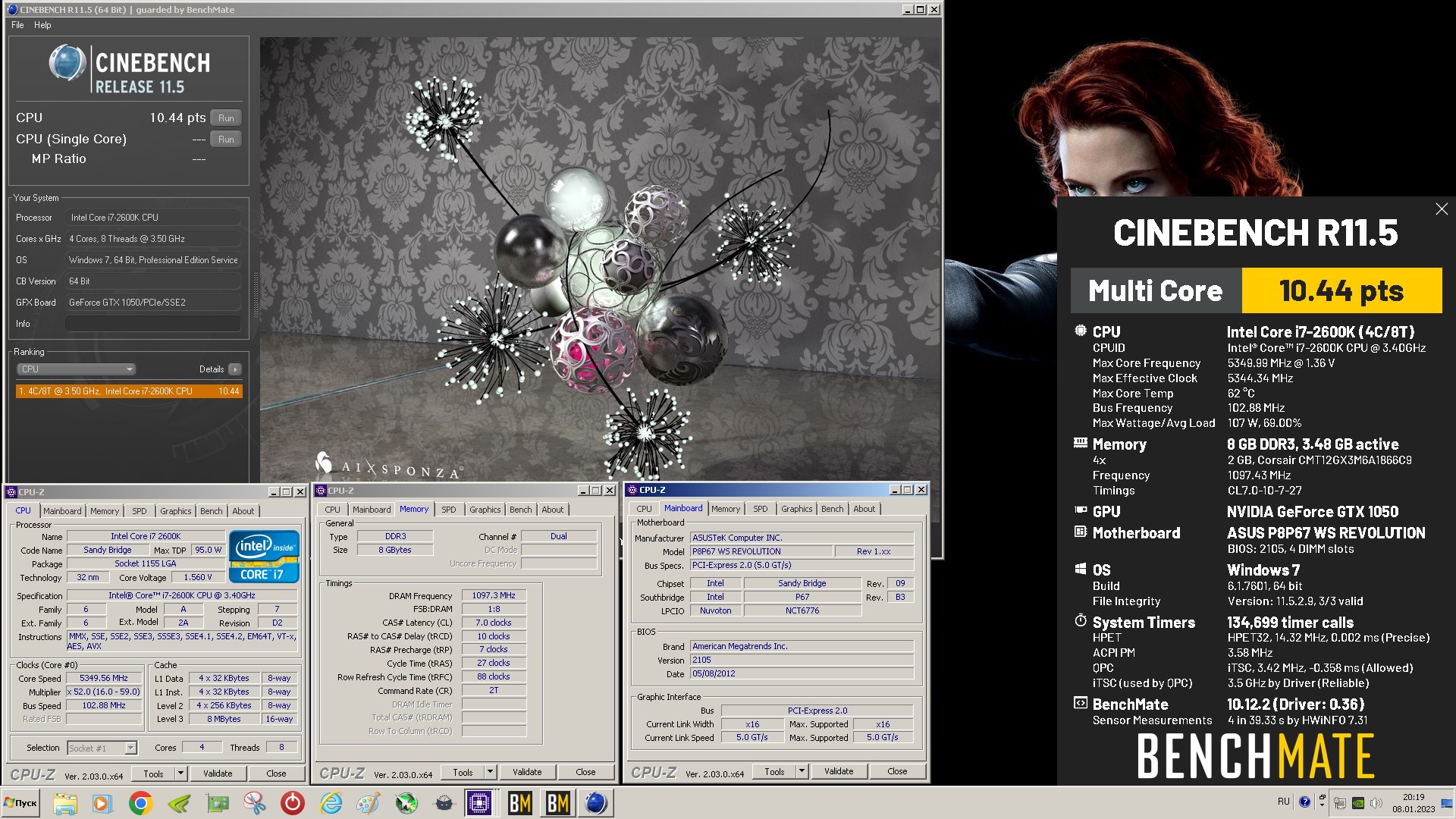The height and width of the screenshot is (819, 1456).
Task: Click DRAM Frequency value 1097.3 MHz
Action: (x=494, y=596)
